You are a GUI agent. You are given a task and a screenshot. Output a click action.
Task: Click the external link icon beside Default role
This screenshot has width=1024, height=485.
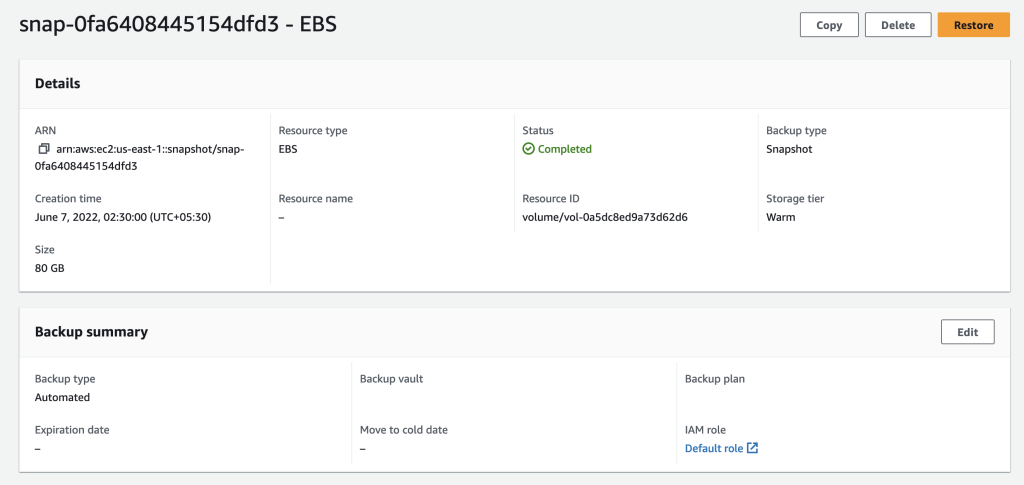[753, 448]
